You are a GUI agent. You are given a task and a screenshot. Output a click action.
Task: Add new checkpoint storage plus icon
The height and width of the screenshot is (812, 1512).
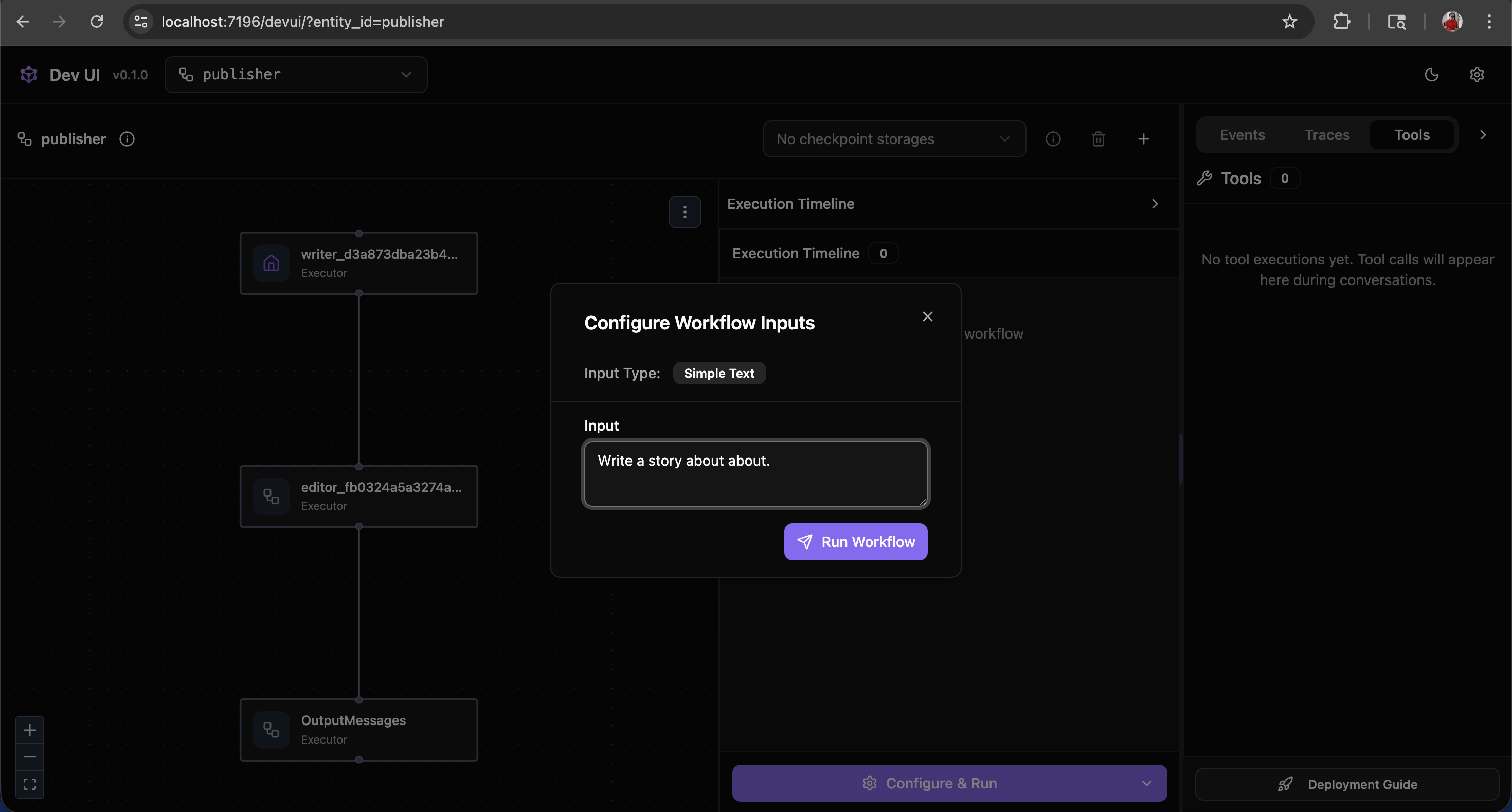pyautogui.click(x=1143, y=139)
